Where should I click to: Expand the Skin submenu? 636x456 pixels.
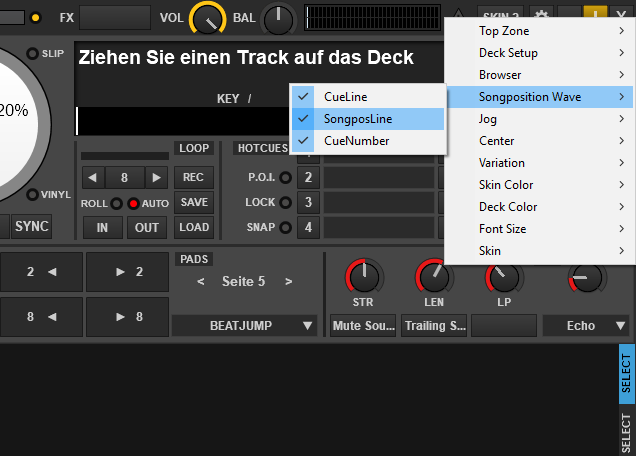pyautogui.click(x=538, y=251)
